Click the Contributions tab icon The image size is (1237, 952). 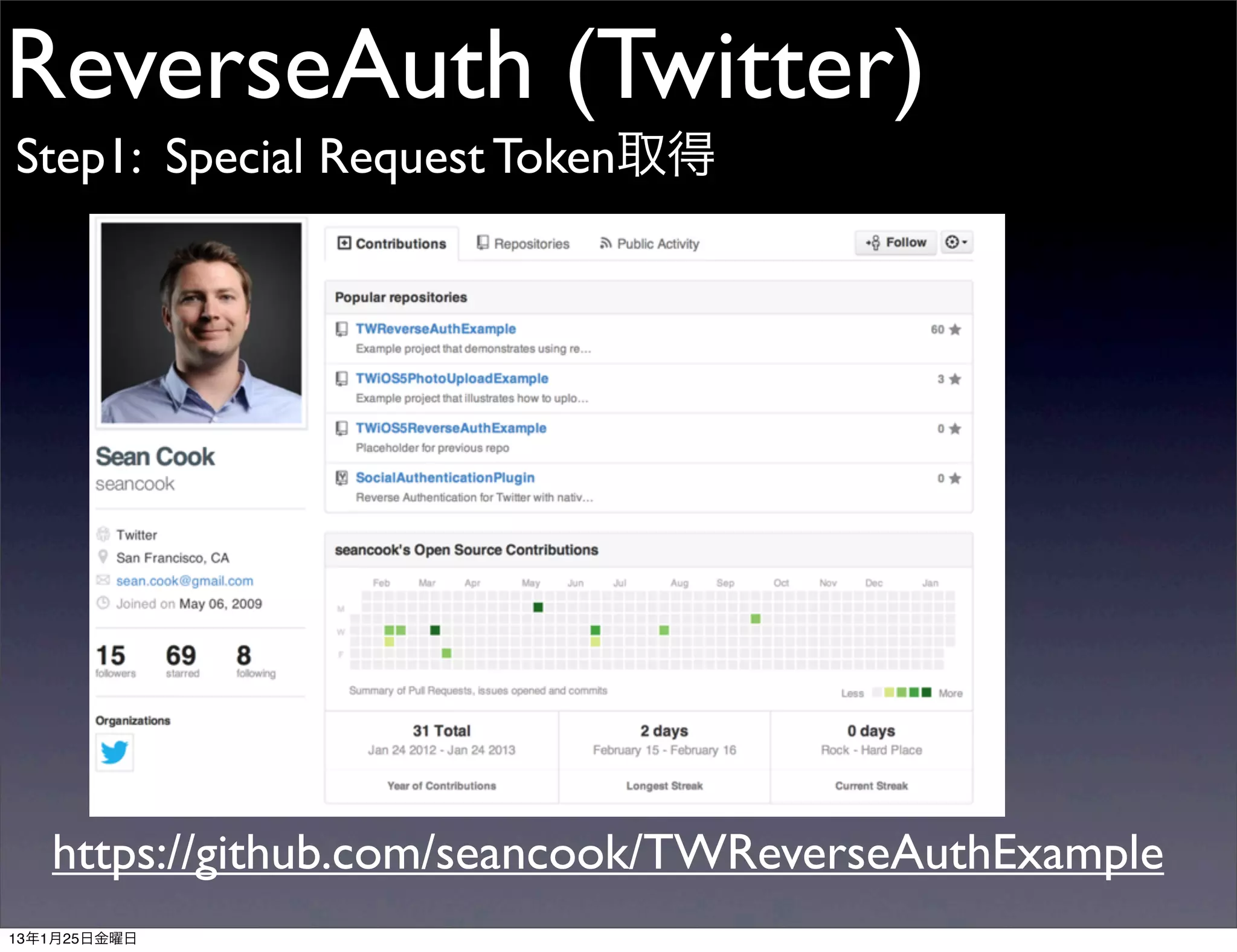pos(344,243)
